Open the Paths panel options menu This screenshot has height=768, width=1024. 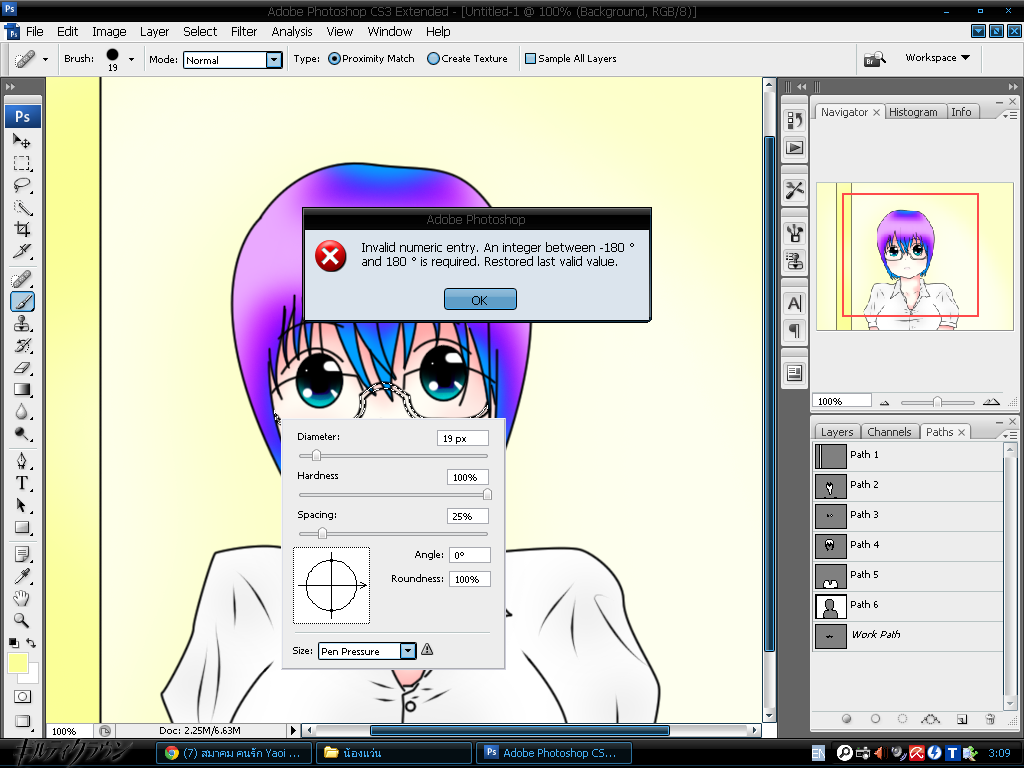tap(1010, 435)
